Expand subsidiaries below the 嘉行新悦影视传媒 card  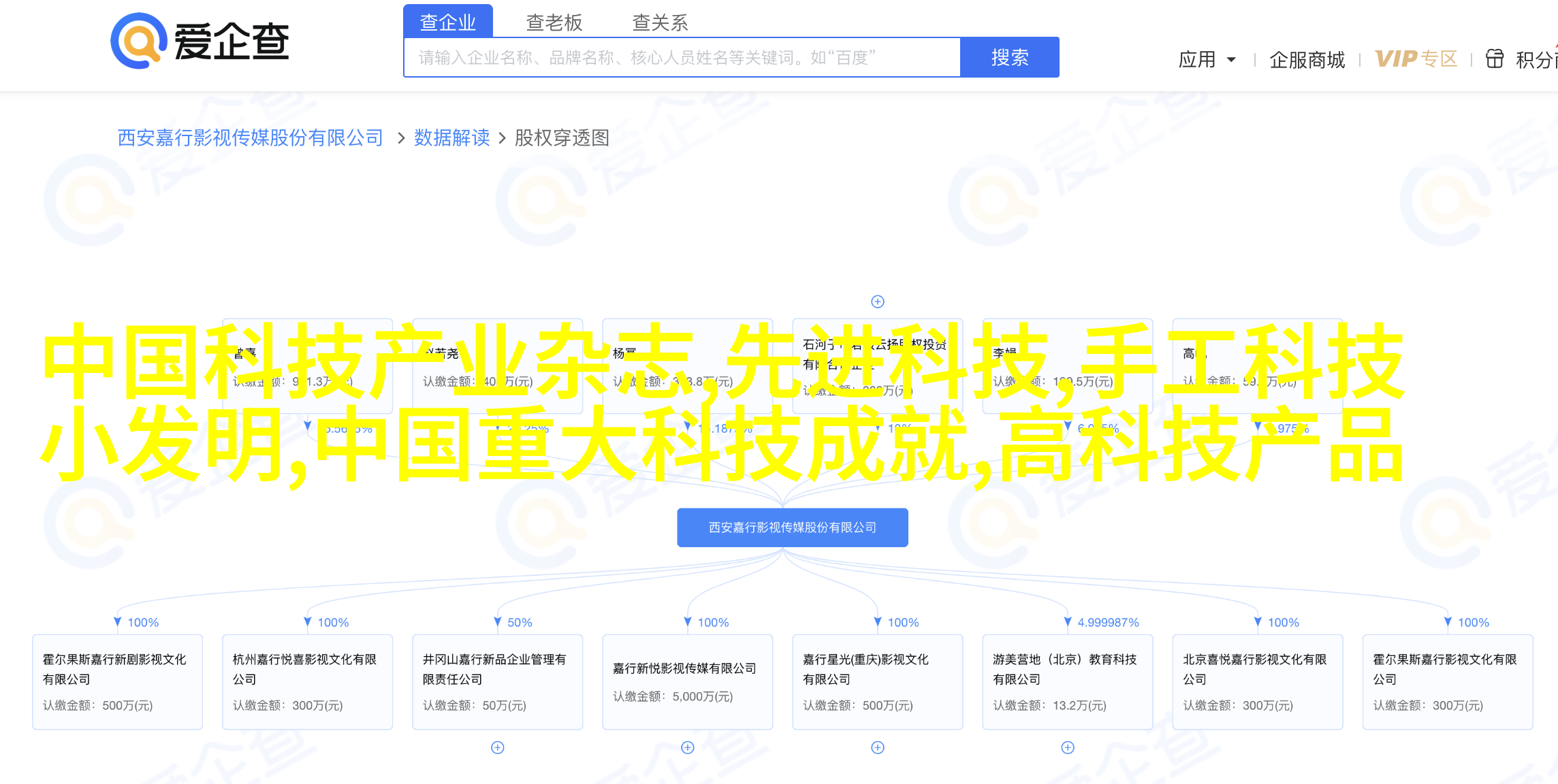(x=688, y=747)
